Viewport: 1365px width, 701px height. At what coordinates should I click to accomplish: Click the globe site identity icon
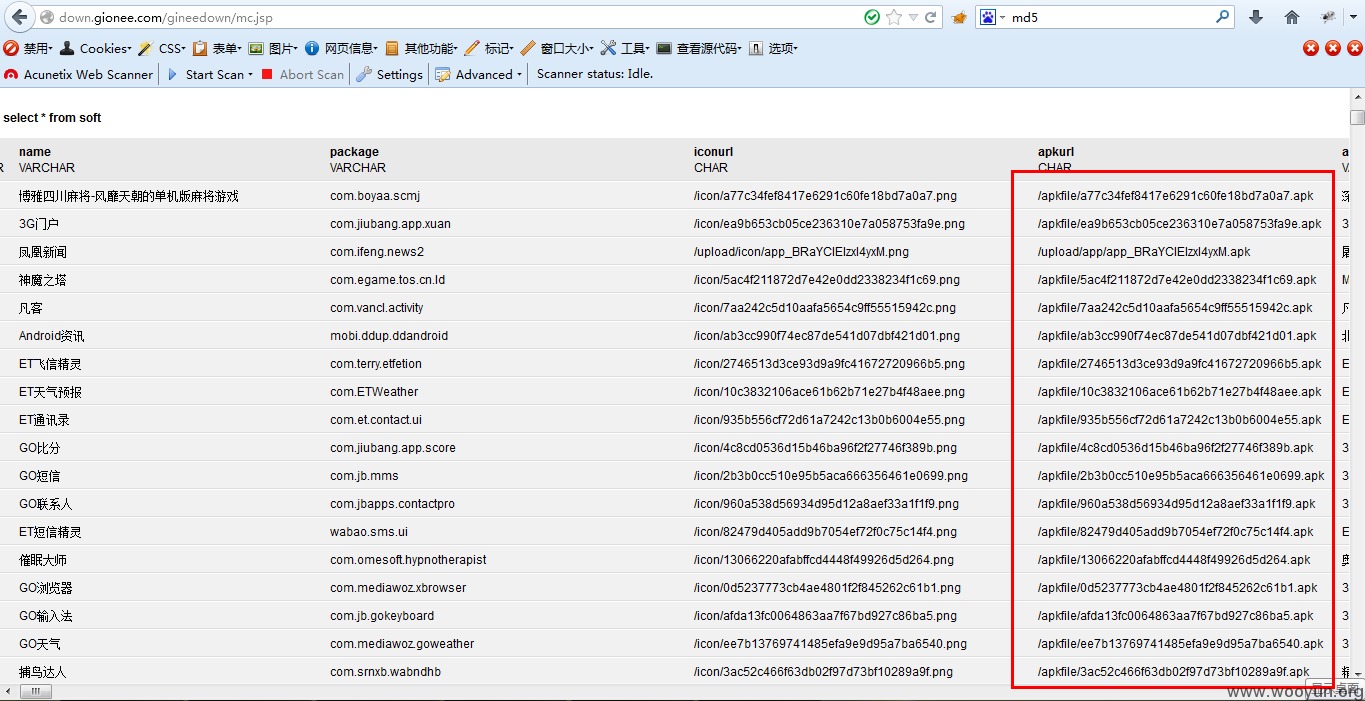click(46, 18)
